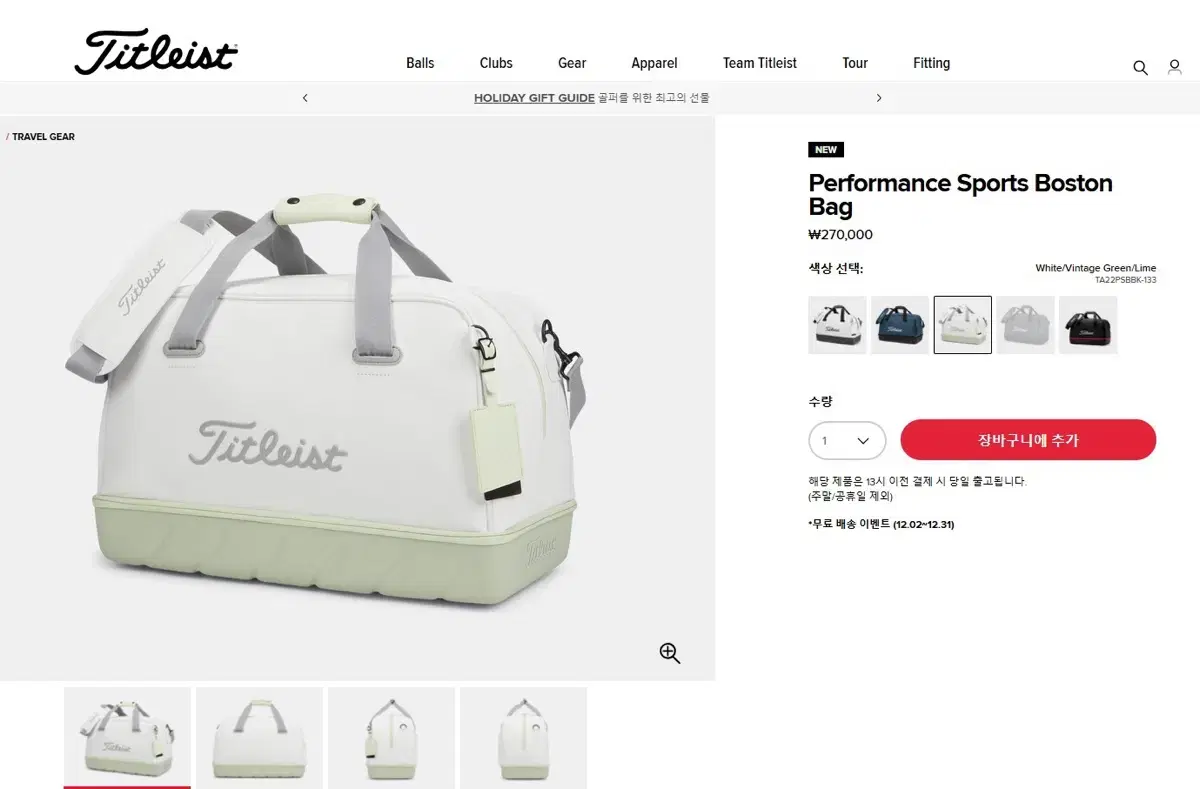This screenshot has height=789, width=1200.
Task: Open the Team Titleist menu
Action: point(760,63)
